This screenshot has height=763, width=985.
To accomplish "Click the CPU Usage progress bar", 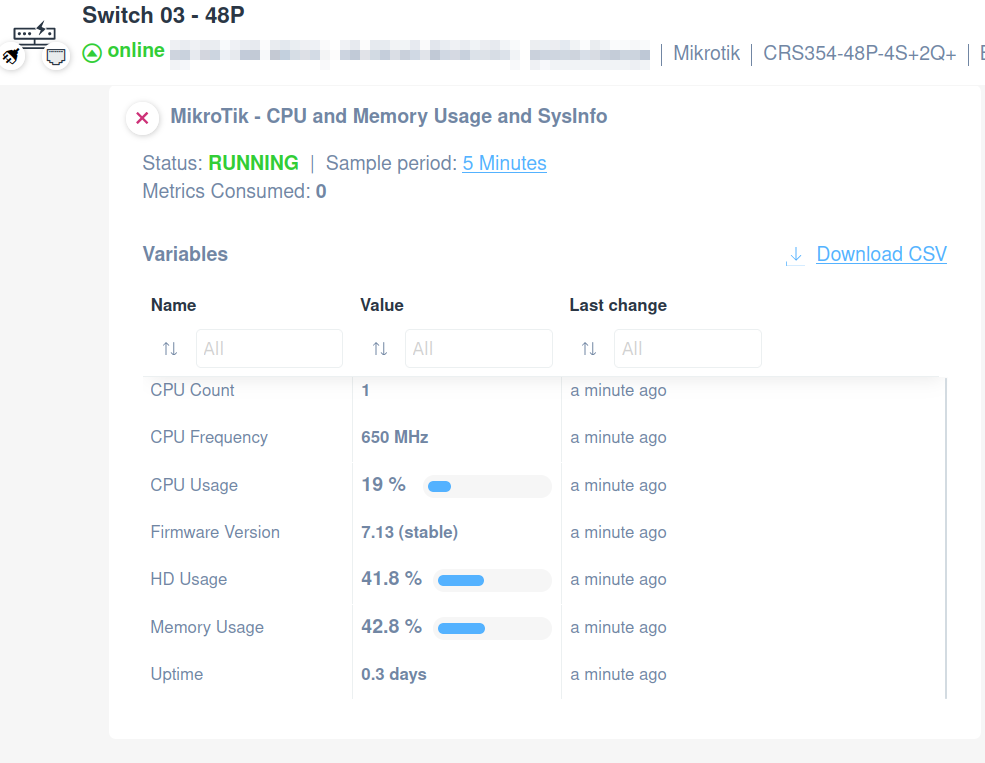I will click(487, 487).
